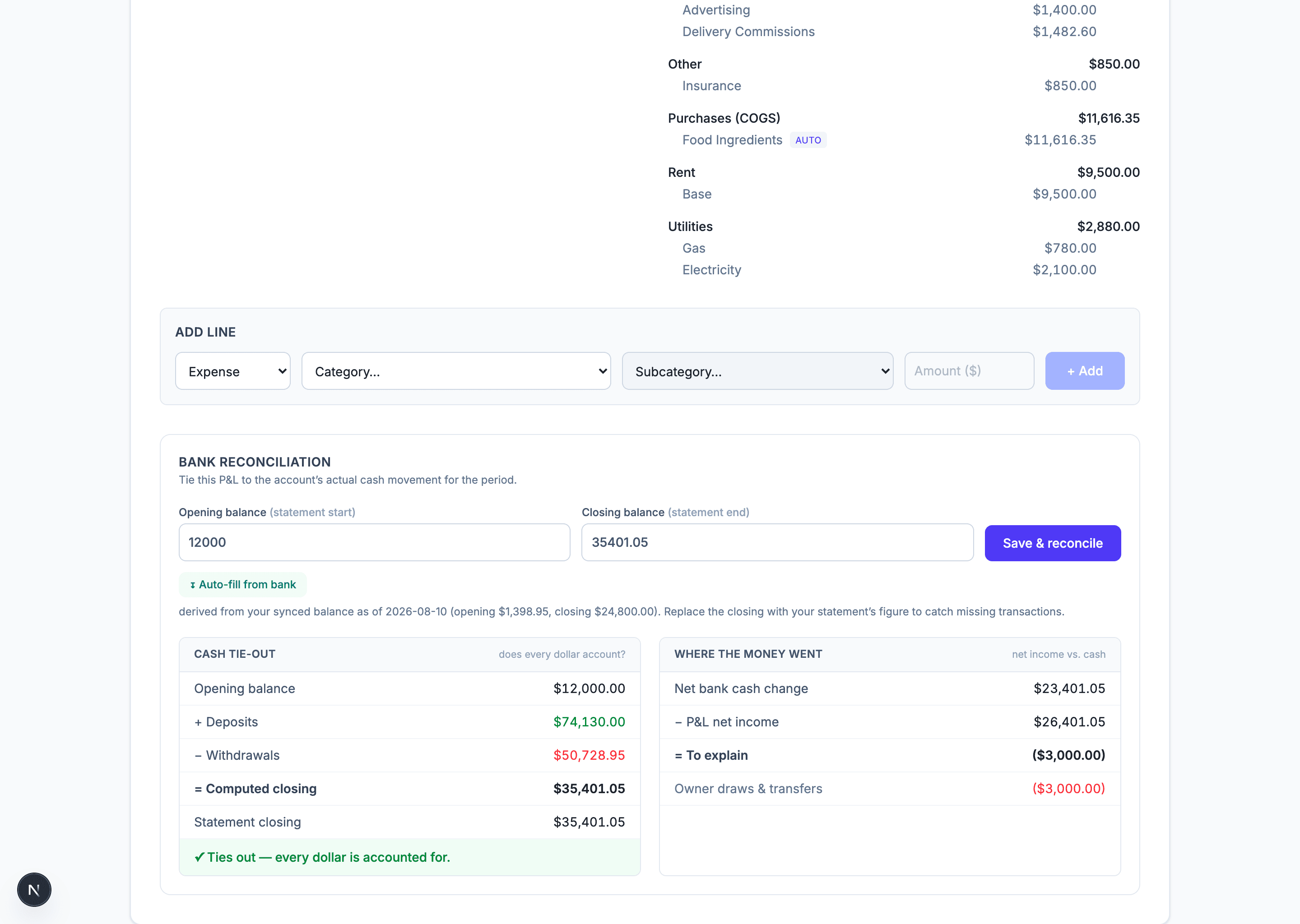Open the Expense type dropdown
1300x924 pixels.
point(233,371)
